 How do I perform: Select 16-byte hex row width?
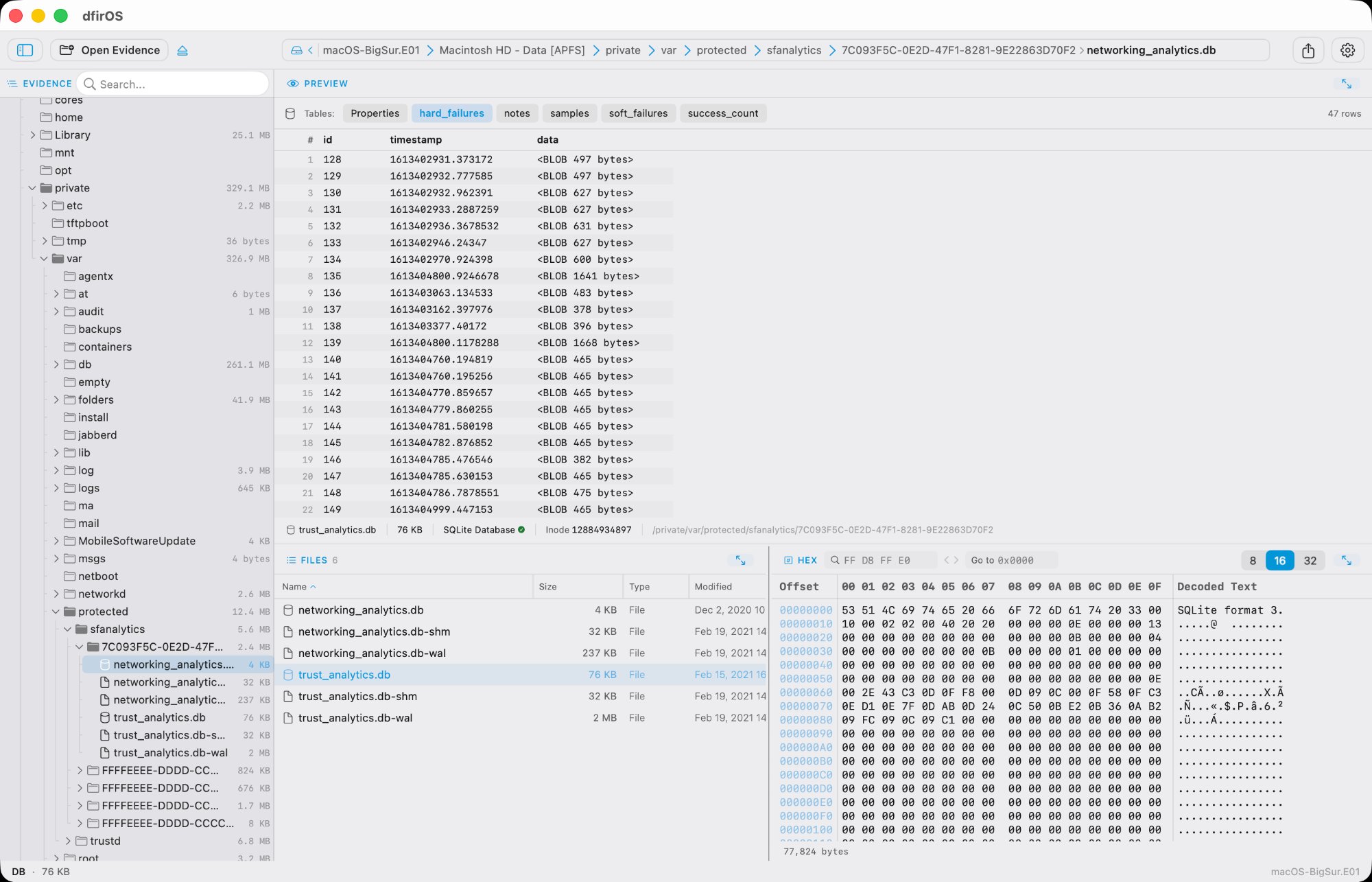pyautogui.click(x=1279, y=560)
